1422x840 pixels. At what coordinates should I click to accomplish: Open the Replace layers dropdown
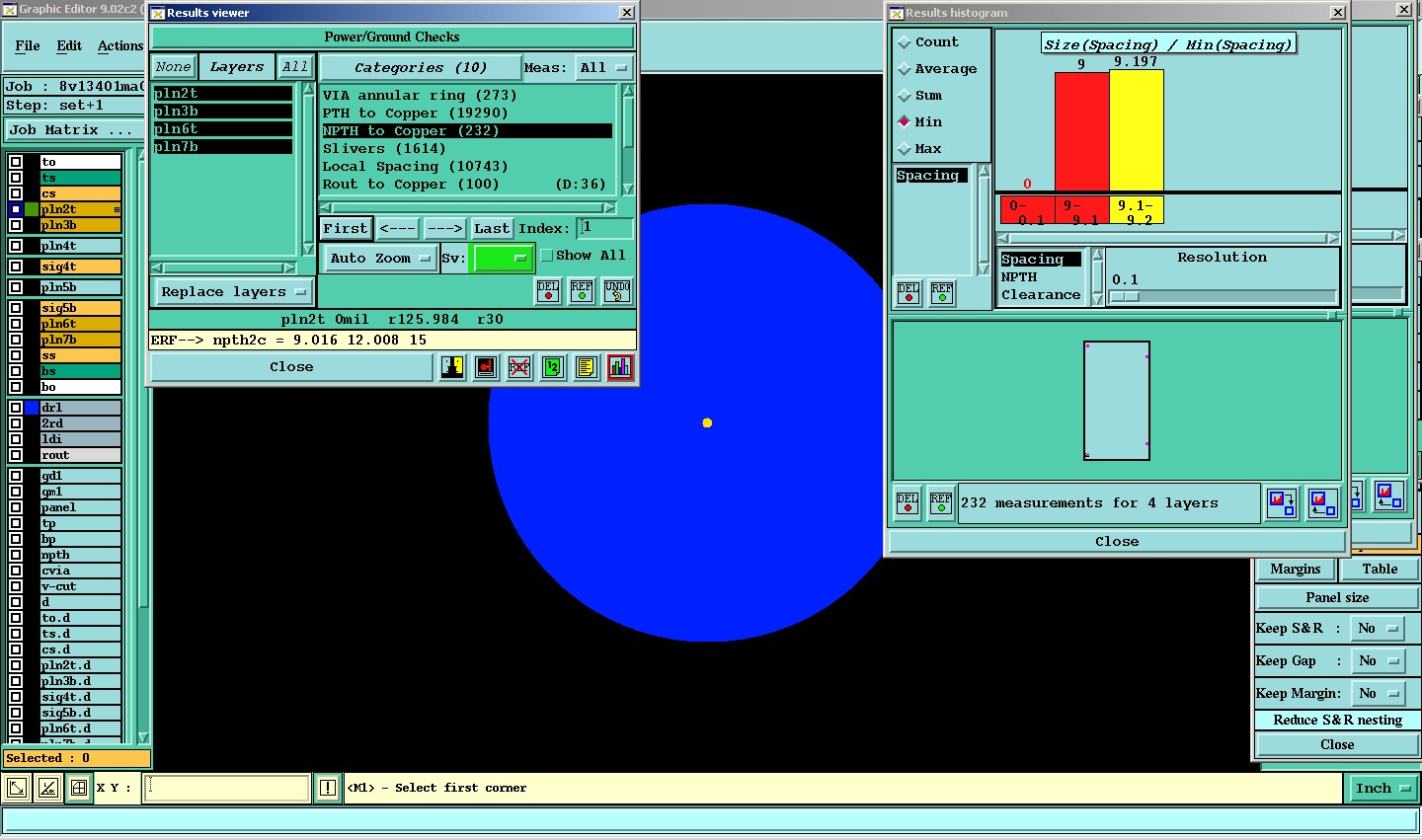coord(234,292)
